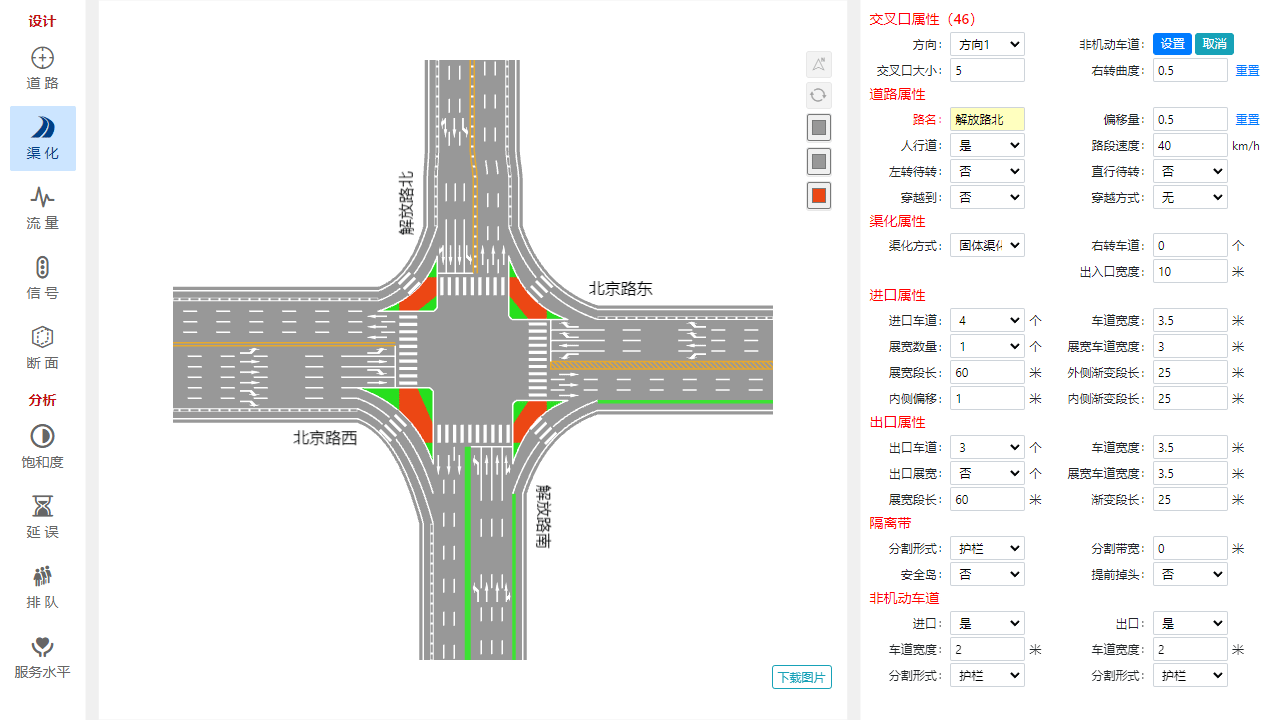Click the 交叉口大小 input field
The image size is (1280, 720).
(x=987, y=70)
